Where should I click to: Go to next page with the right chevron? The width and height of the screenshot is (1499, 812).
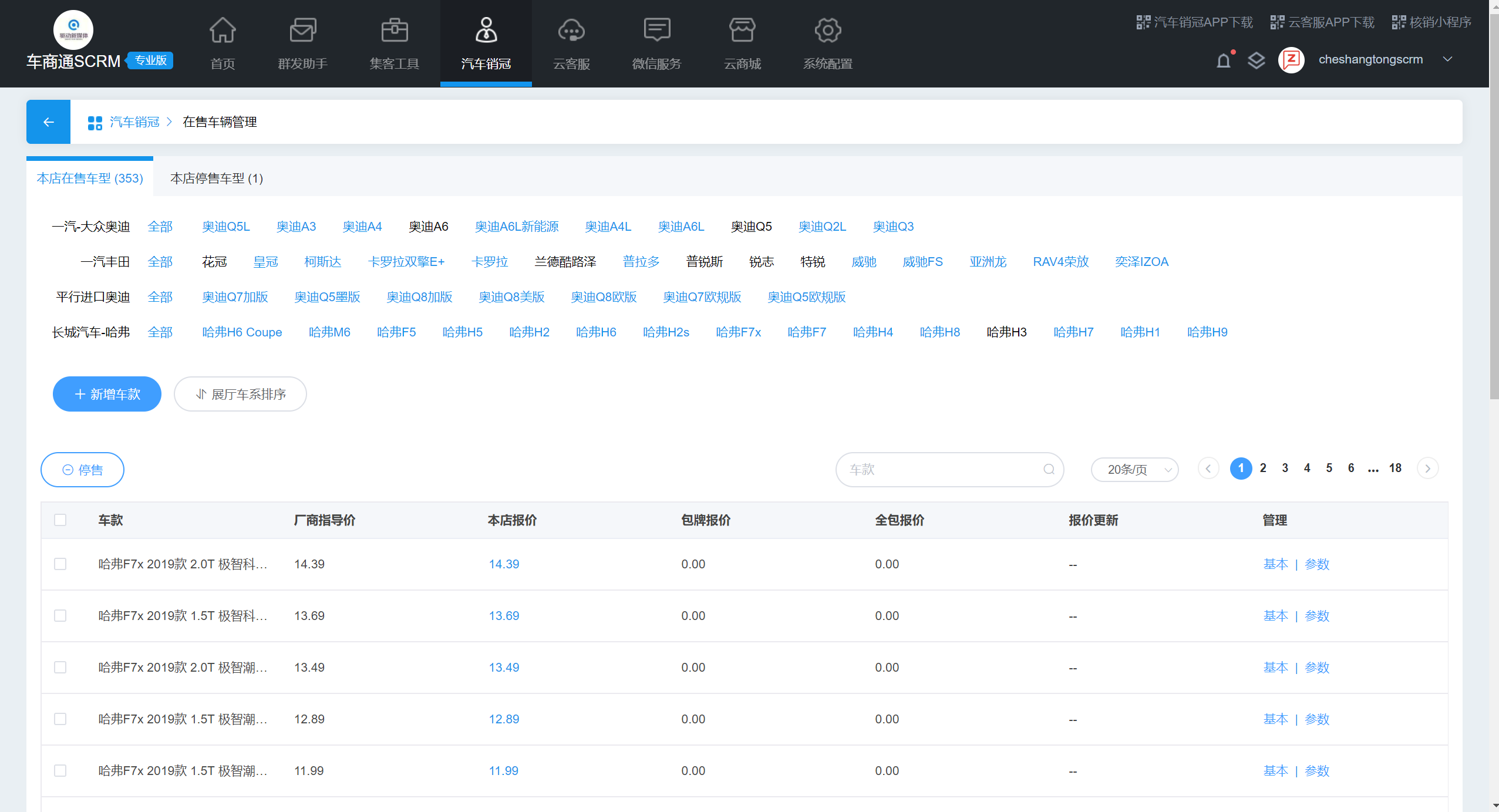click(1427, 468)
